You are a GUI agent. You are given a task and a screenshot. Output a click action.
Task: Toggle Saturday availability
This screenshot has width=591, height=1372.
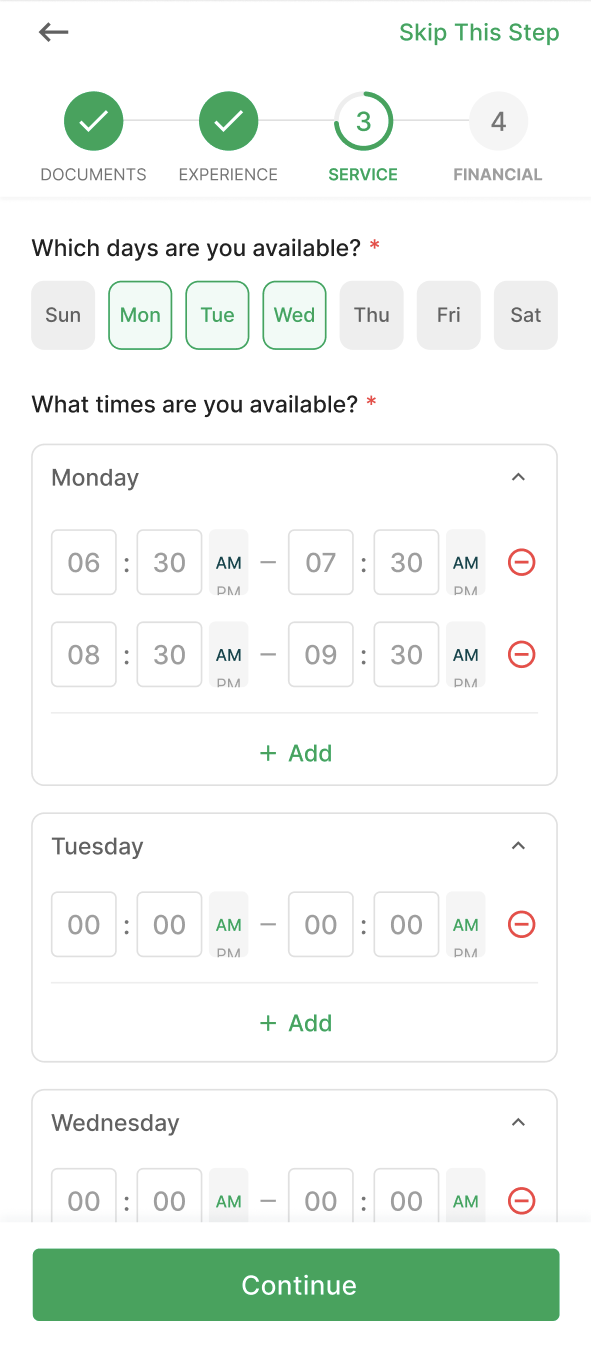526,315
